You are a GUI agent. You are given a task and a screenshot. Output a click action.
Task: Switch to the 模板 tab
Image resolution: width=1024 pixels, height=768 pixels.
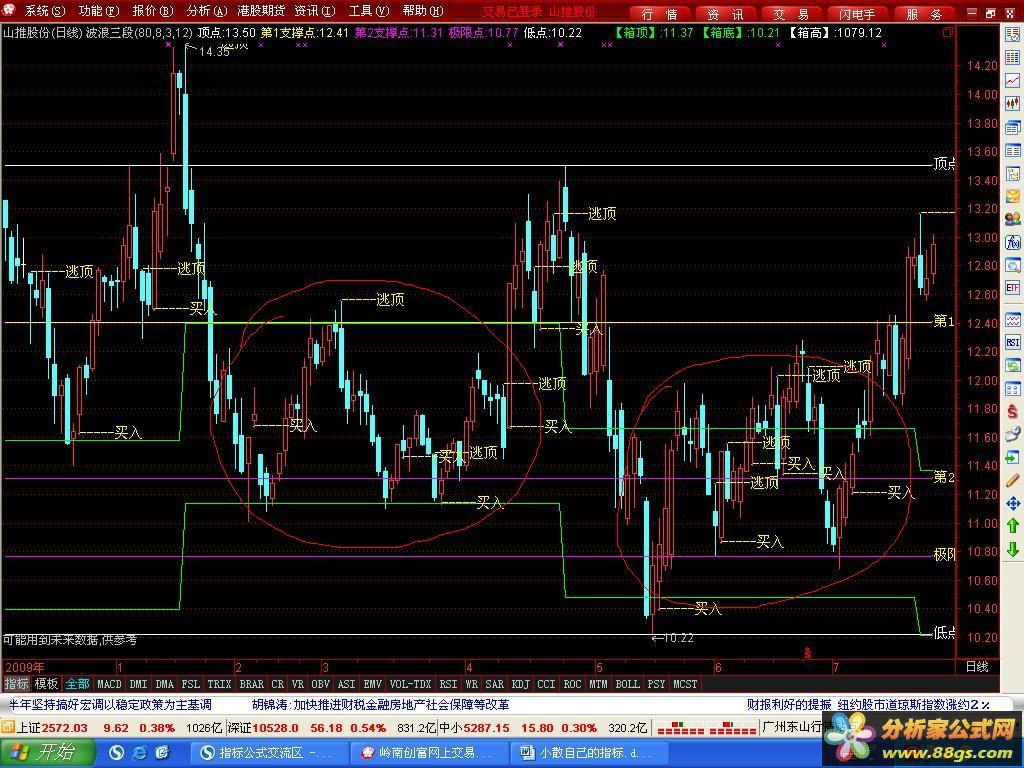(46, 684)
